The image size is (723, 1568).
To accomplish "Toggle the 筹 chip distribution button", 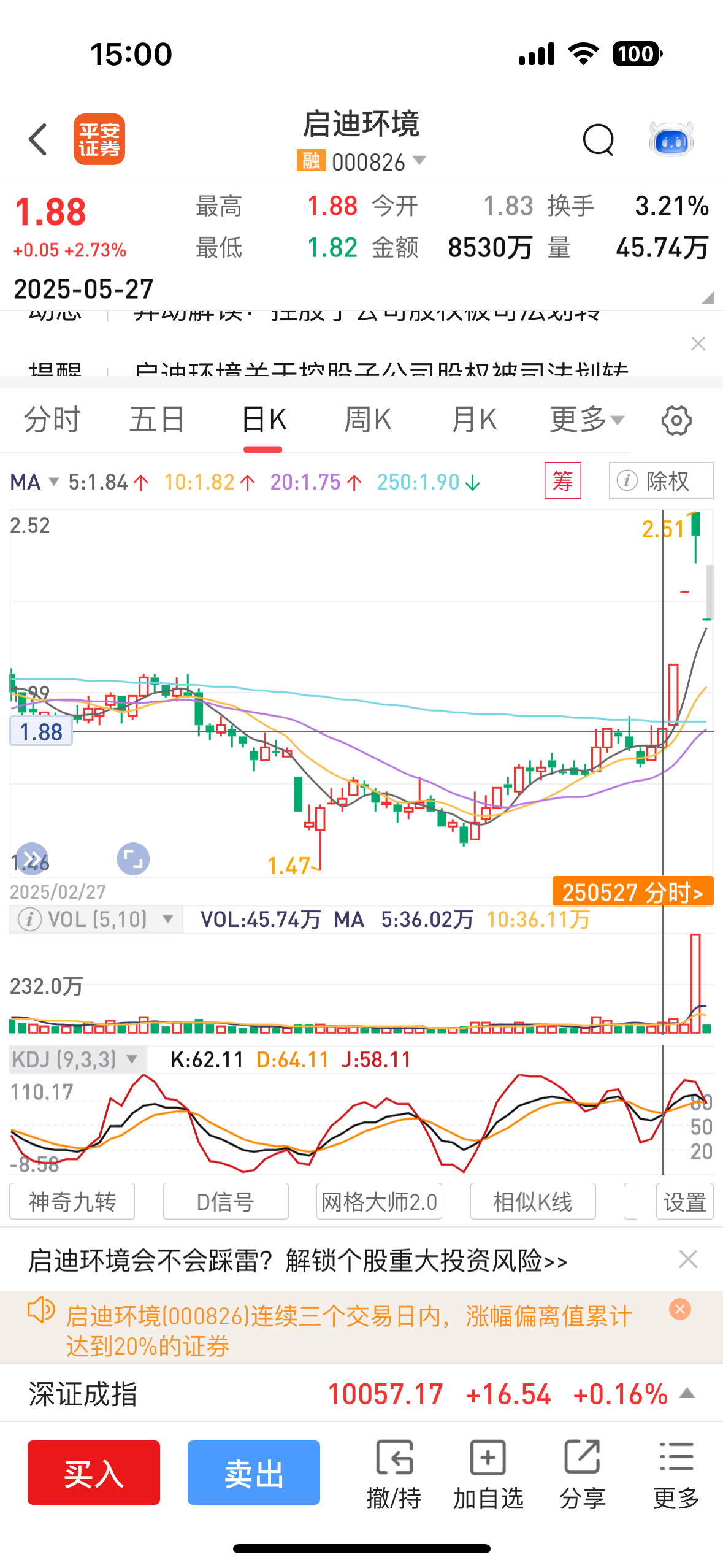I will tap(563, 480).
